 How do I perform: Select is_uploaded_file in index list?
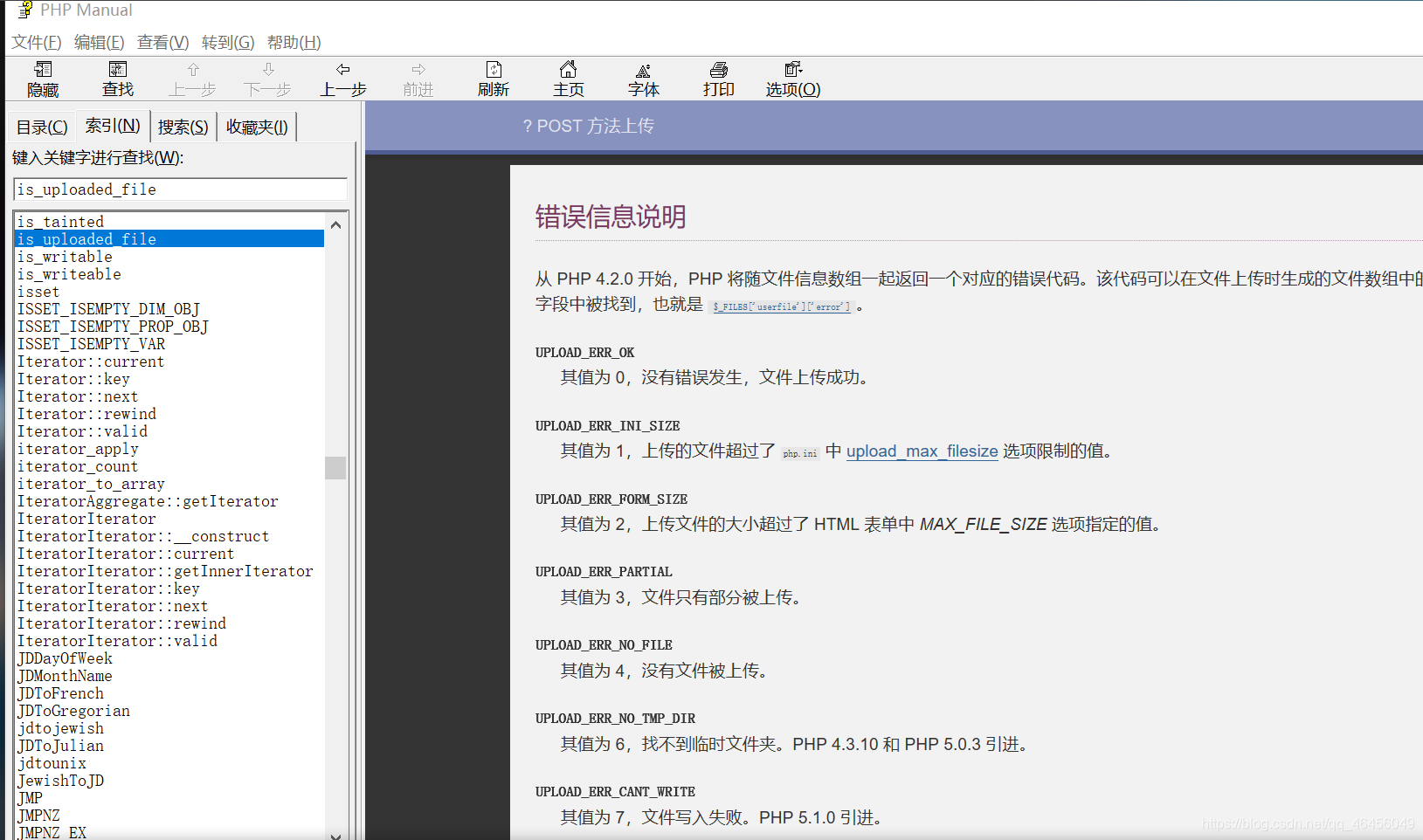(x=170, y=239)
